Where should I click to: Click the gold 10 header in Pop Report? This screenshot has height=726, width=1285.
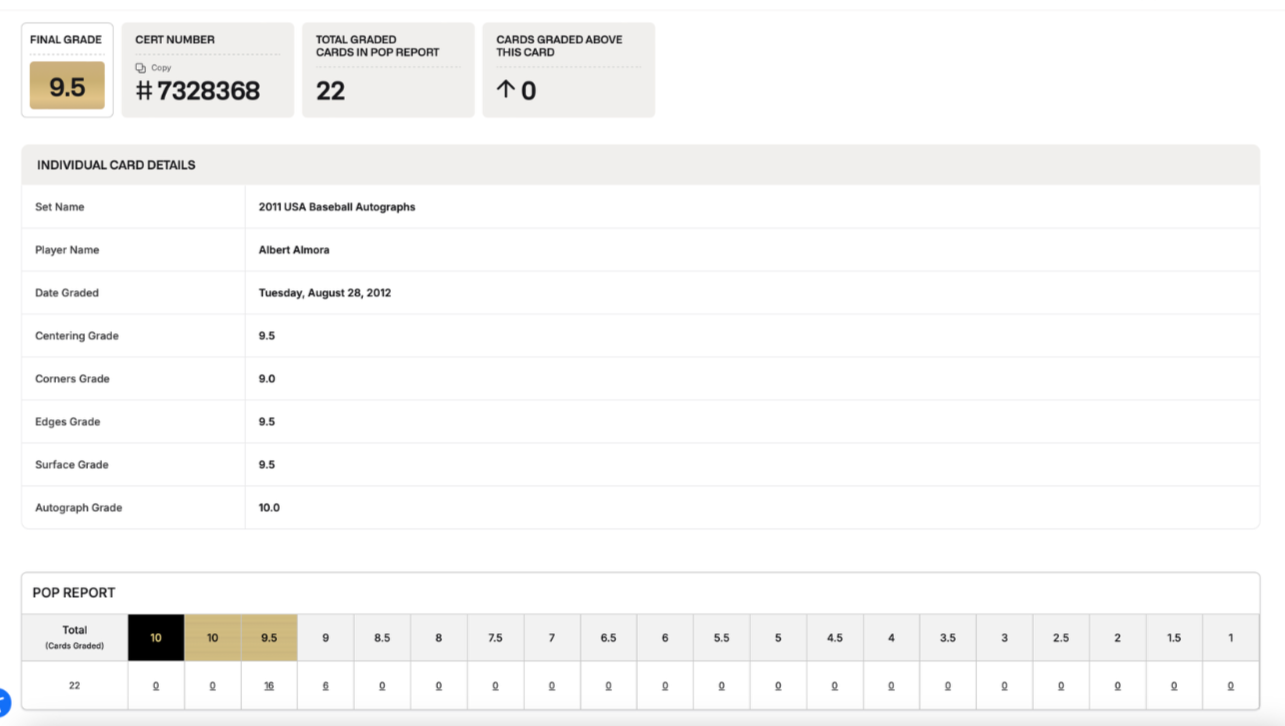click(x=212, y=638)
